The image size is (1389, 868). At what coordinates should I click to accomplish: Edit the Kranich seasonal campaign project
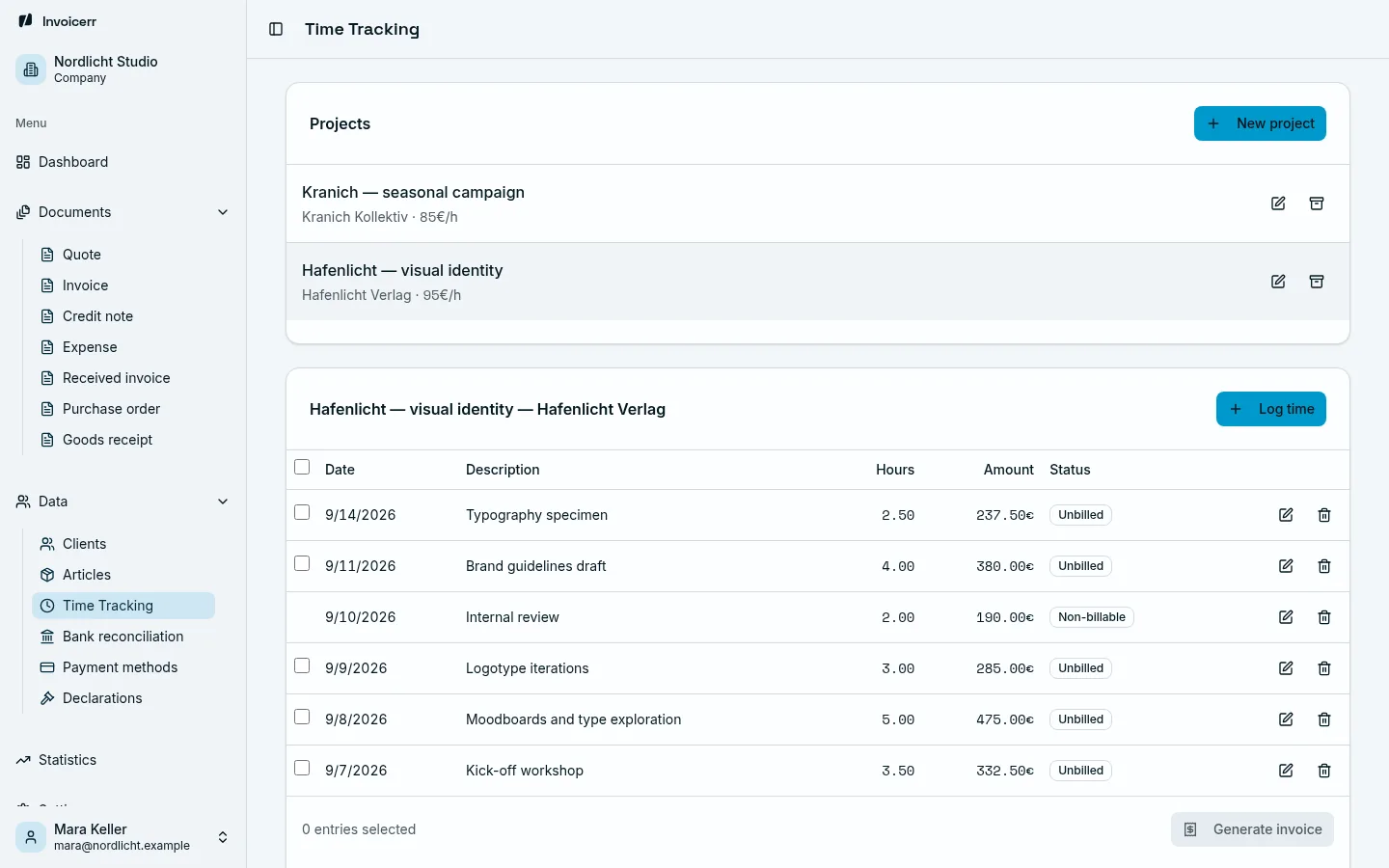coord(1278,203)
